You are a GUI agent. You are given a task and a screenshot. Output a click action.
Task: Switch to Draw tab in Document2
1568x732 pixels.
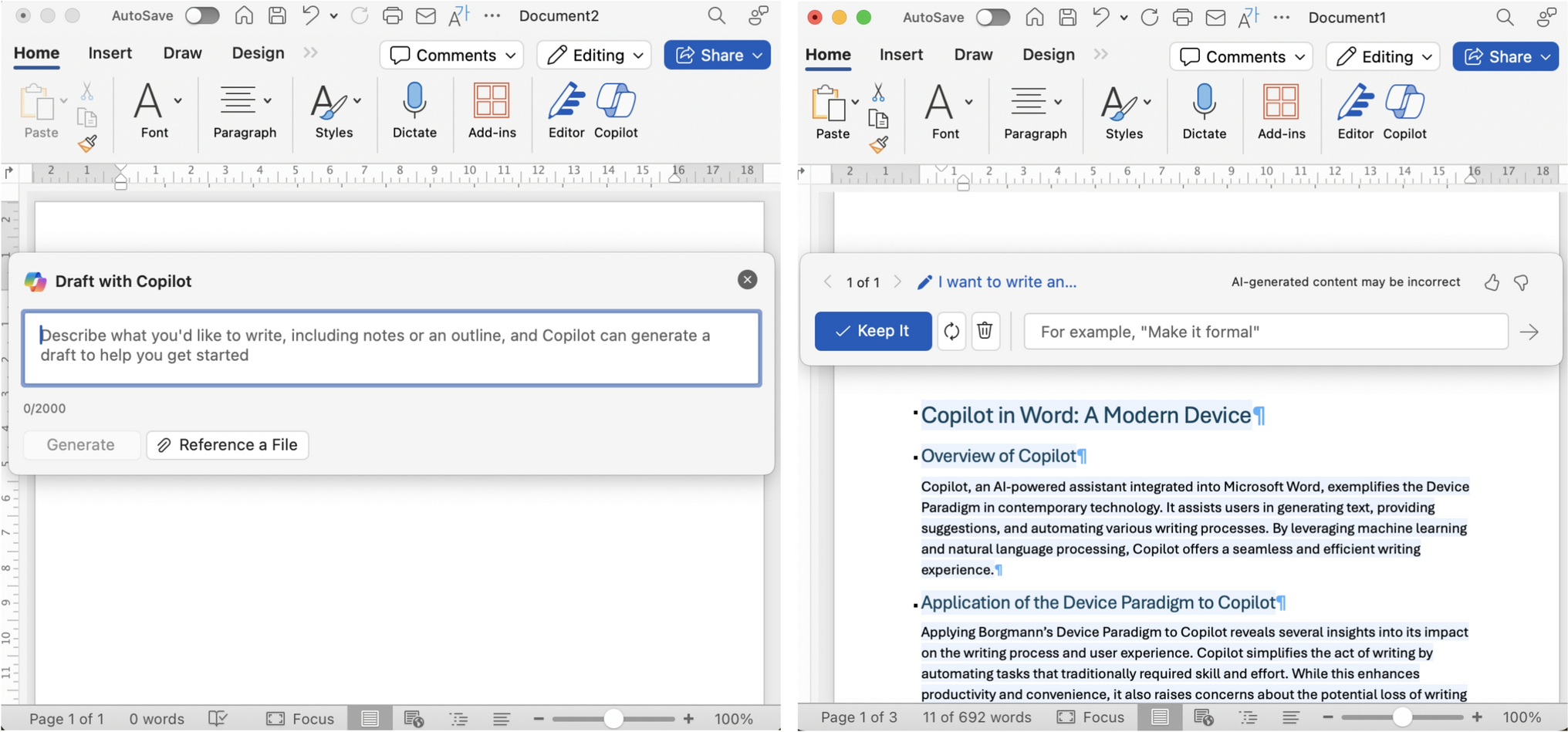[x=182, y=52]
